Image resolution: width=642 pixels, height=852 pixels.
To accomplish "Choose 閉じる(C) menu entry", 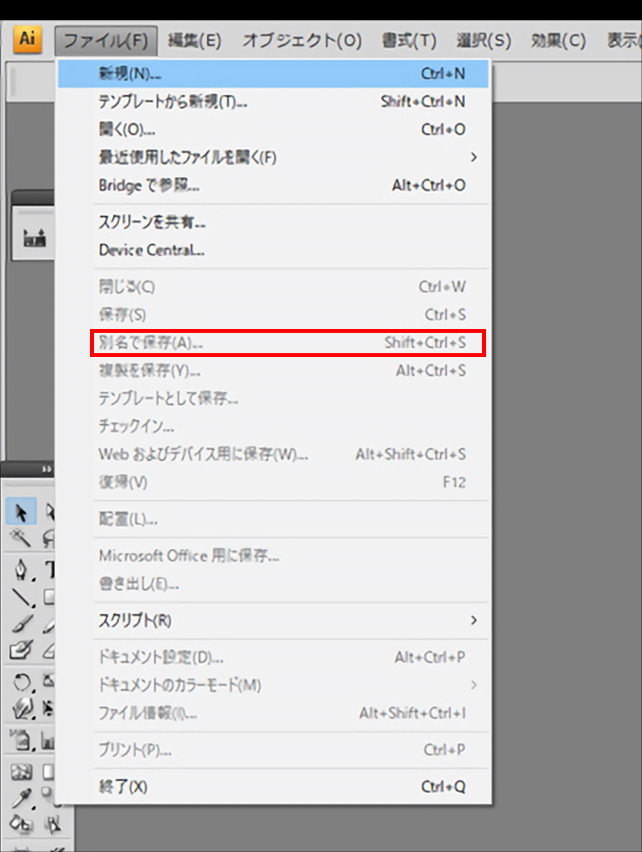I will tap(273, 286).
